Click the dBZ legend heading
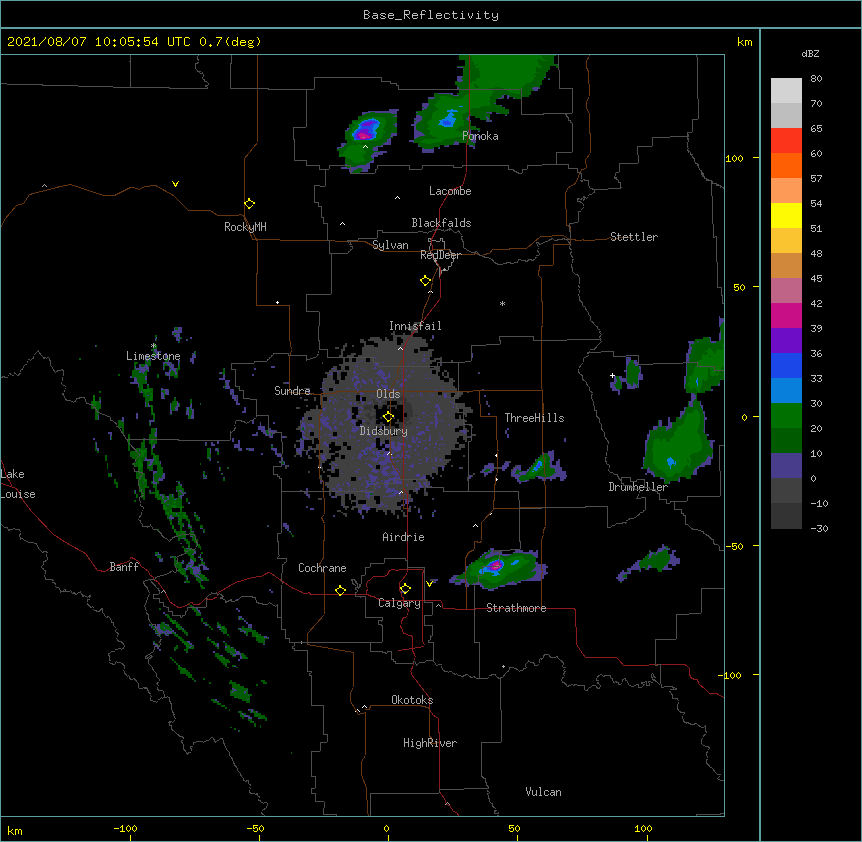 click(810, 53)
